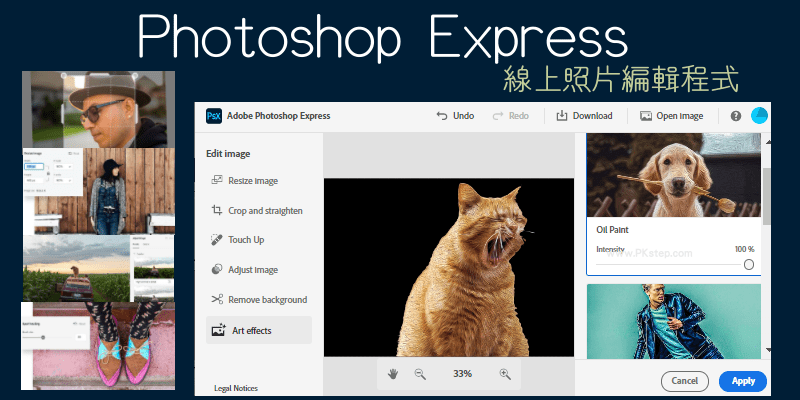Click the zoom in magnifier
The height and width of the screenshot is (400, 800).
click(505, 374)
